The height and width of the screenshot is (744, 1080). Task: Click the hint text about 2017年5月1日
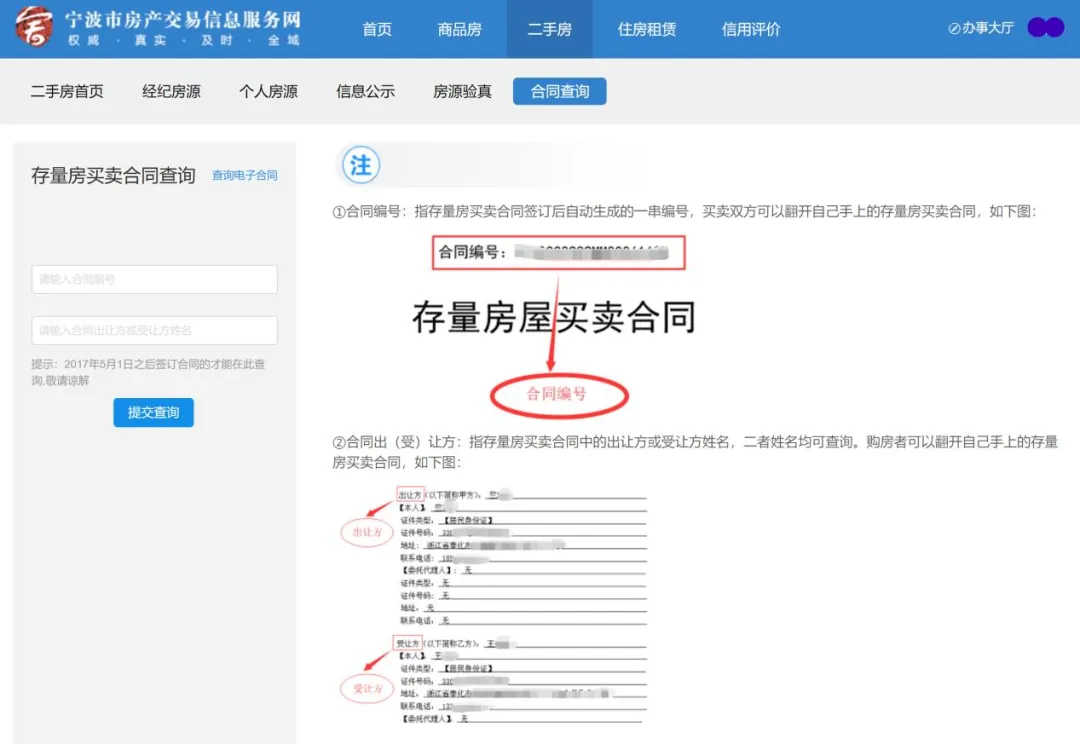148,372
